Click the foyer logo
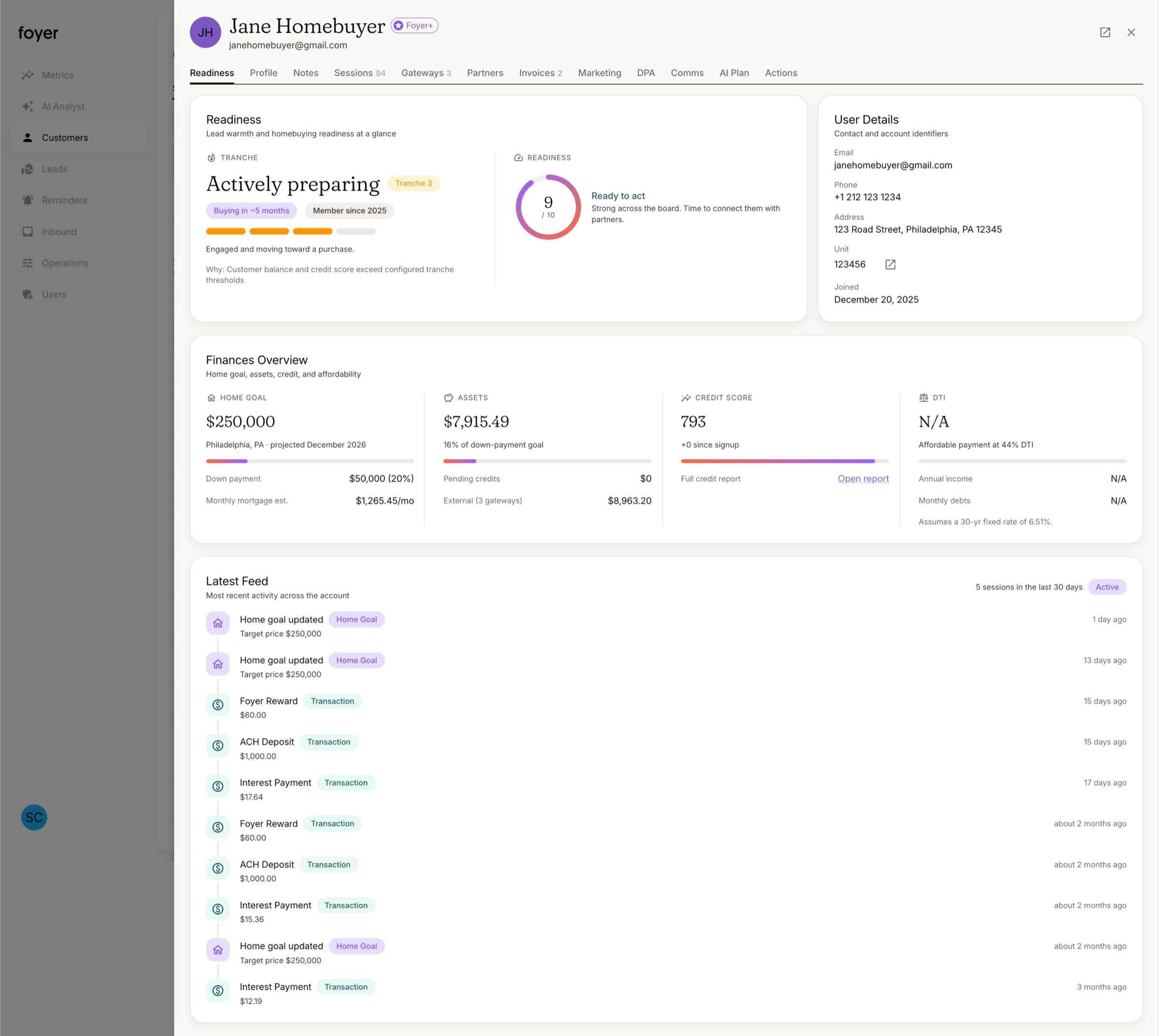This screenshot has width=1159, height=1036. click(x=38, y=33)
